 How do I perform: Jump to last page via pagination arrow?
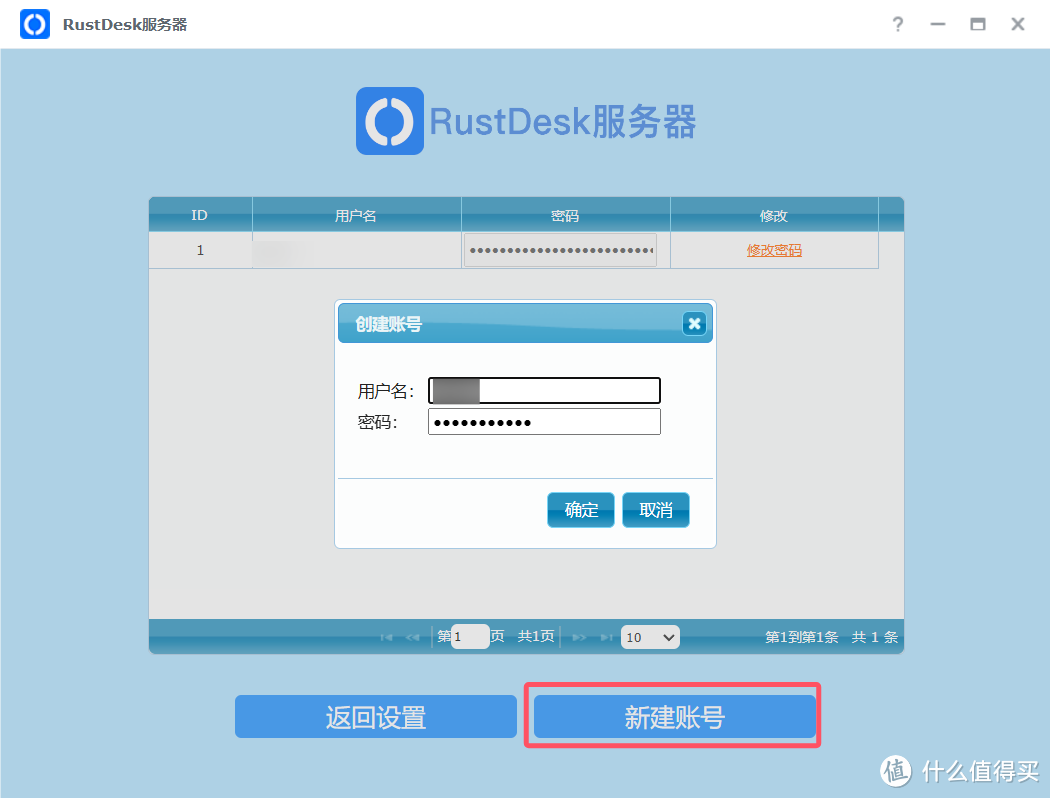coord(606,636)
